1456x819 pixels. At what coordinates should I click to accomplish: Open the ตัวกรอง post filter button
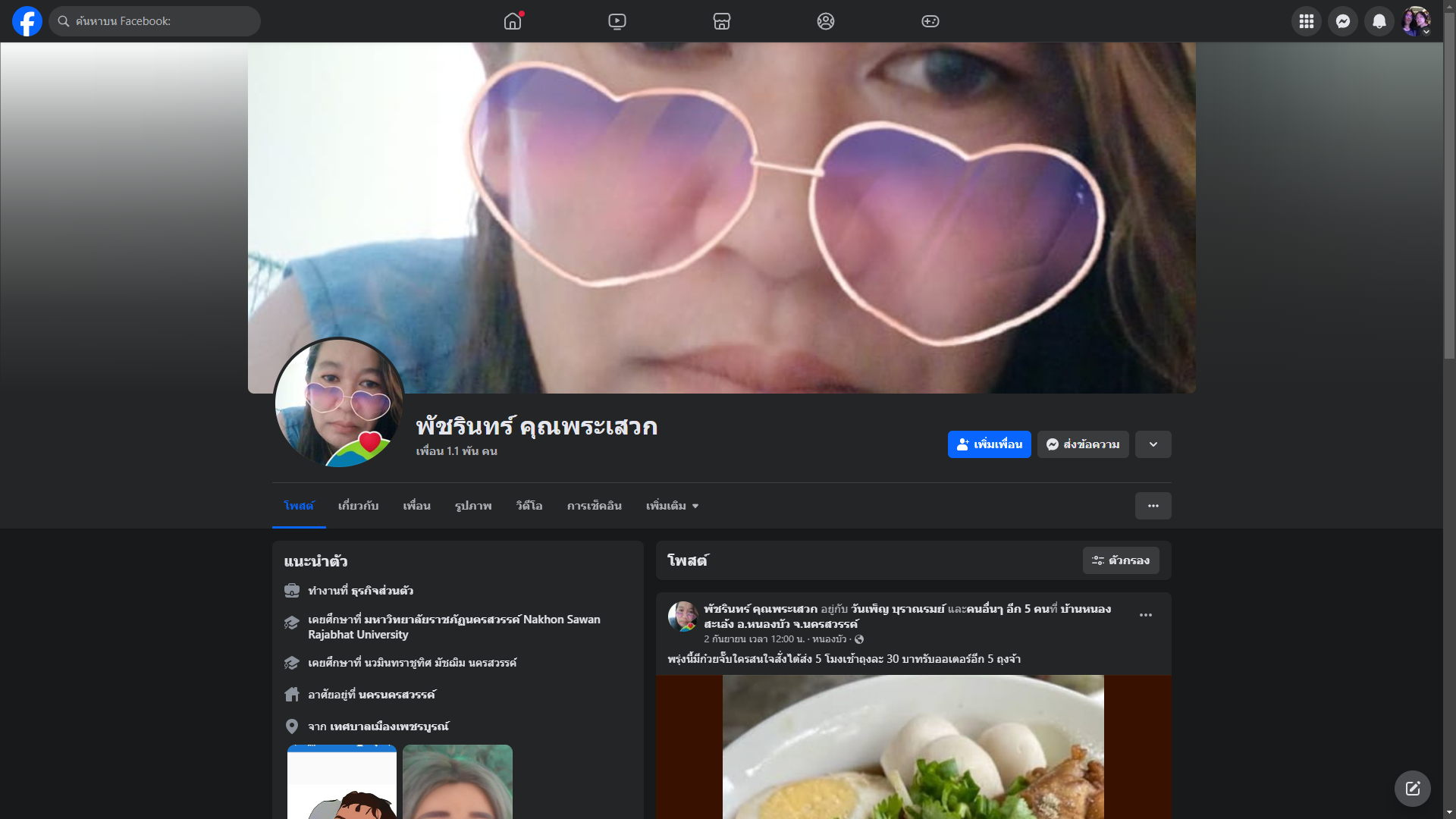(1120, 560)
